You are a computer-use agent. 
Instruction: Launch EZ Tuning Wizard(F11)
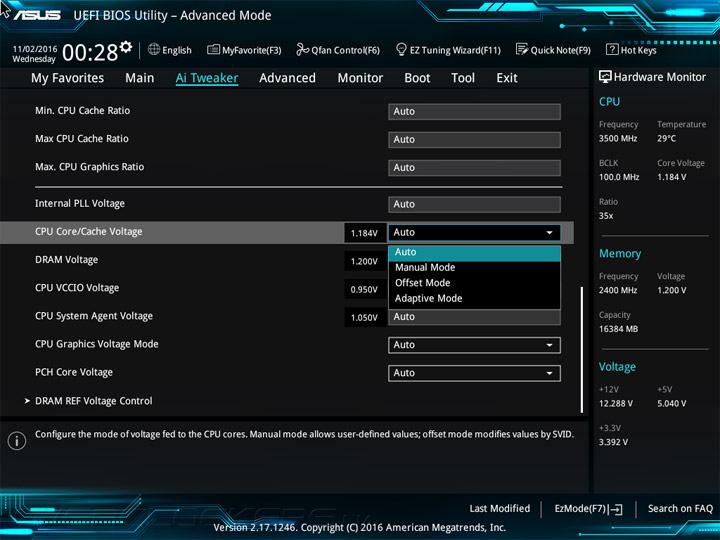pos(448,50)
